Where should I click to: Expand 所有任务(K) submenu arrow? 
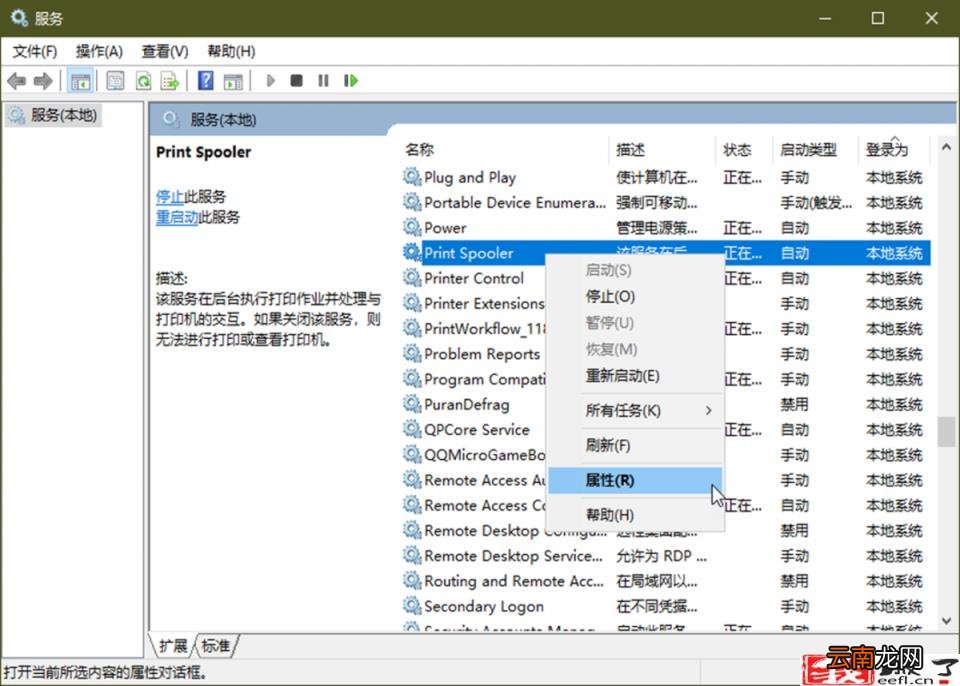coord(708,410)
